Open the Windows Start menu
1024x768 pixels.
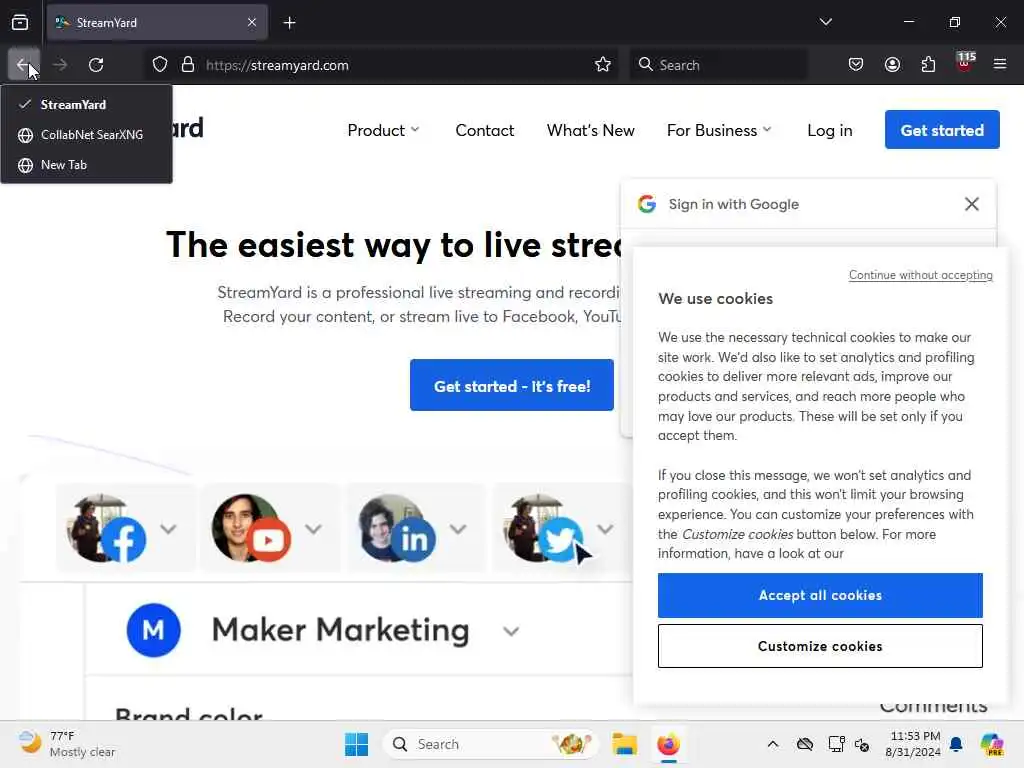pos(357,744)
